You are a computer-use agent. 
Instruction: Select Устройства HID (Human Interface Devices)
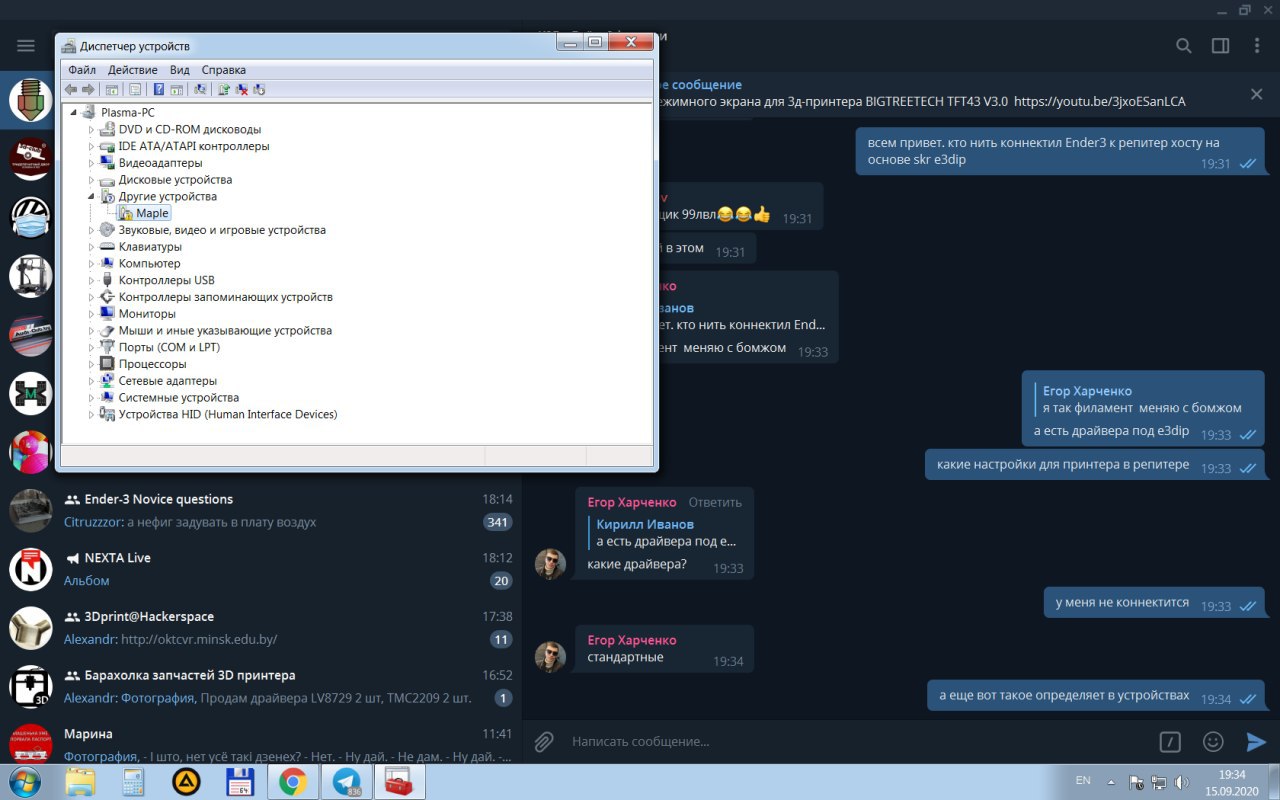coord(228,414)
